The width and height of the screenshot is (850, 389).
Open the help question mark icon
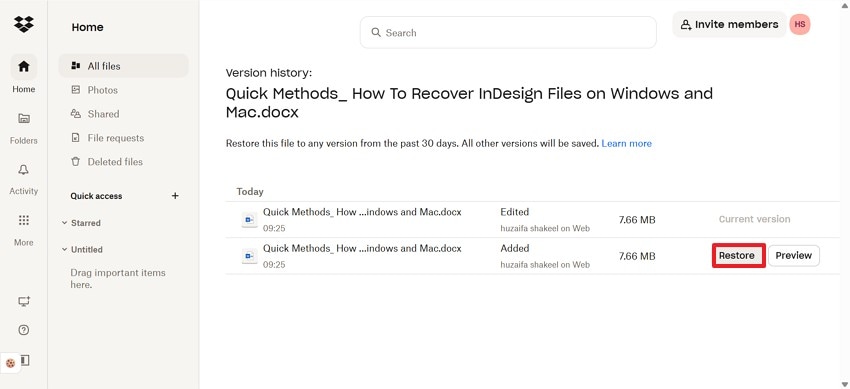point(24,330)
